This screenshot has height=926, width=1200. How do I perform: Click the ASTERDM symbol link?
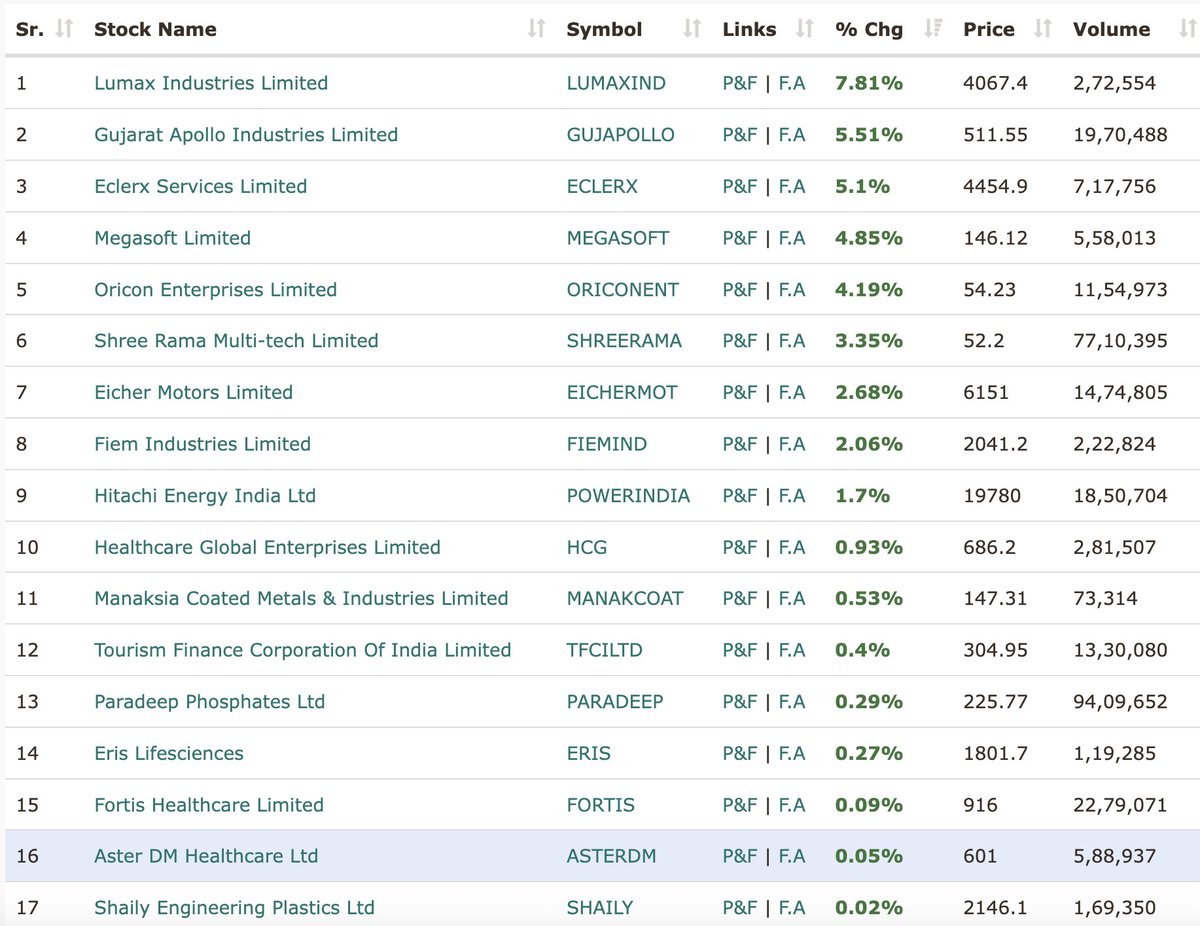point(610,856)
